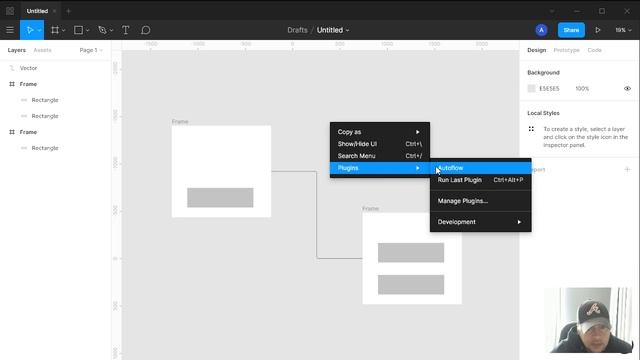Click the Share button
Viewport: 640px width, 360px height.
[x=571, y=30]
